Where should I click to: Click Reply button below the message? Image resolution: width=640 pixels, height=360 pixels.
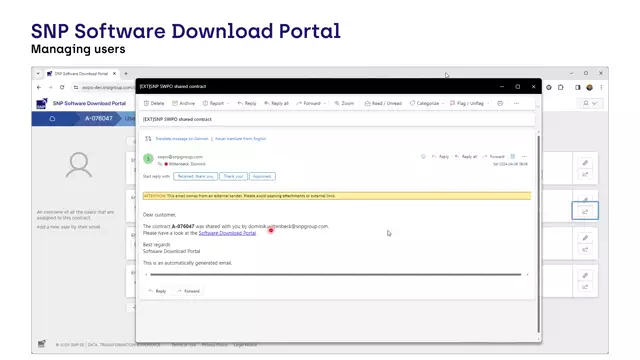tap(157, 291)
